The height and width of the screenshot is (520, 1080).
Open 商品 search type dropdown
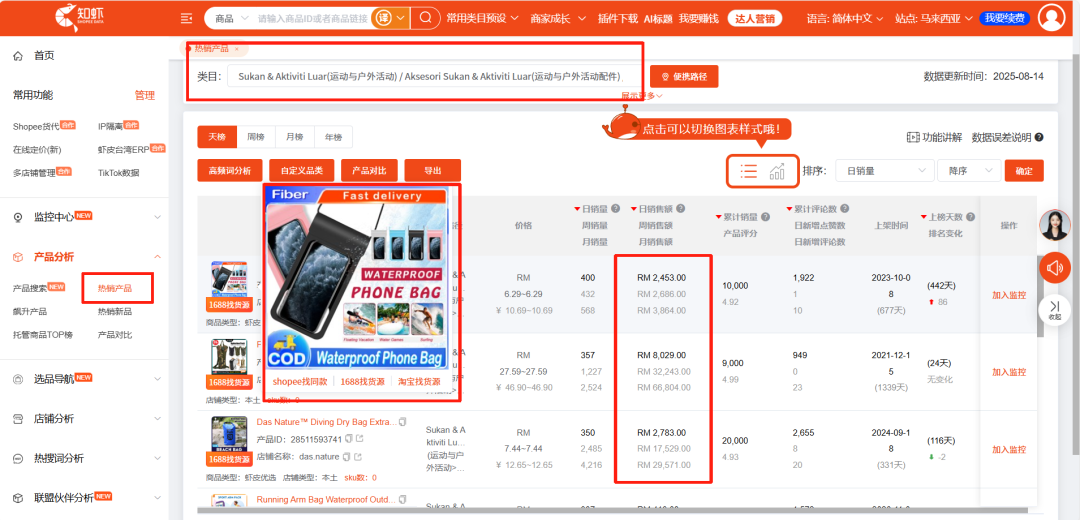(231, 18)
